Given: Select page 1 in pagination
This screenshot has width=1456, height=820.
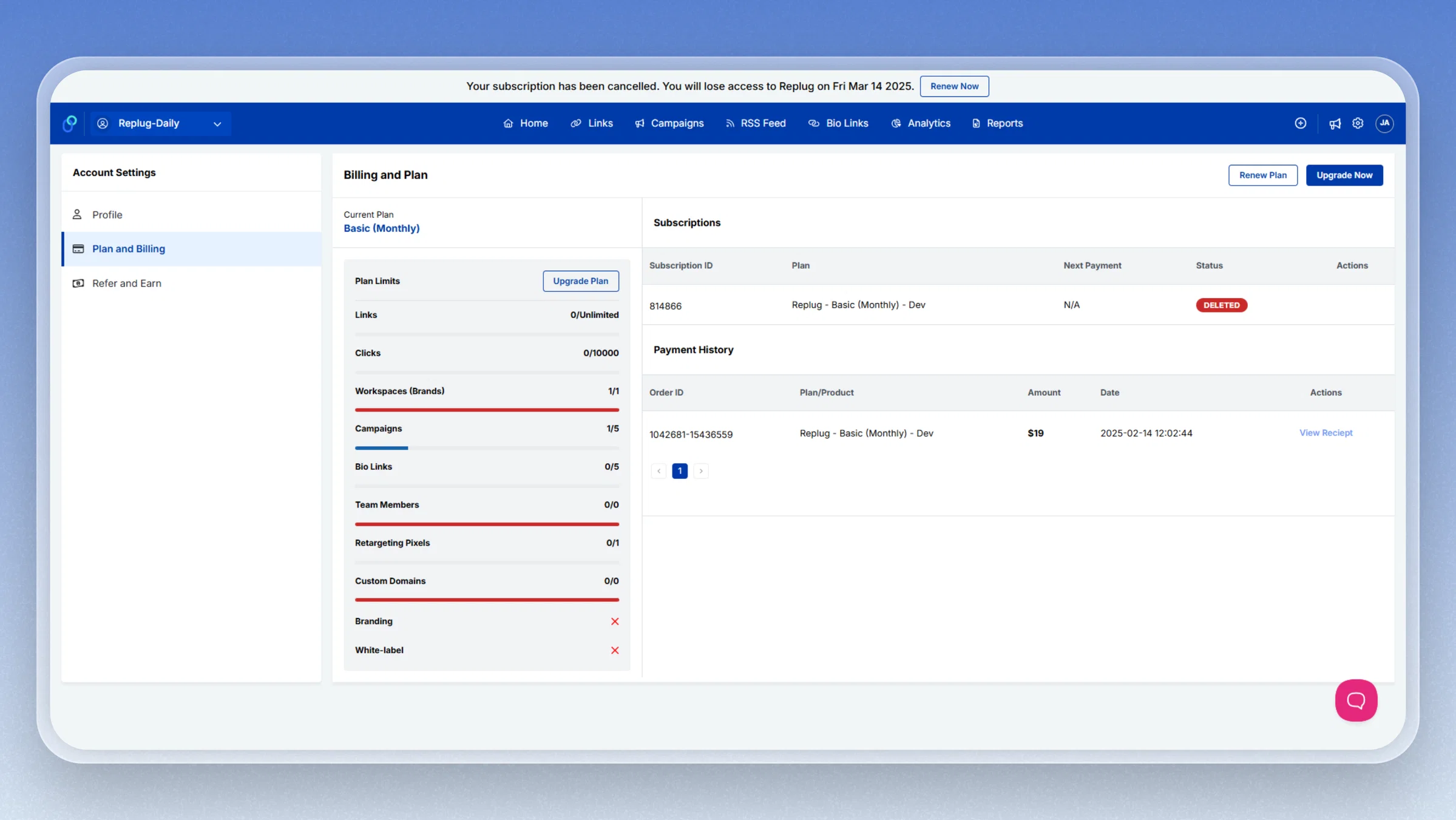Looking at the screenshot, I should click(680, 471).
